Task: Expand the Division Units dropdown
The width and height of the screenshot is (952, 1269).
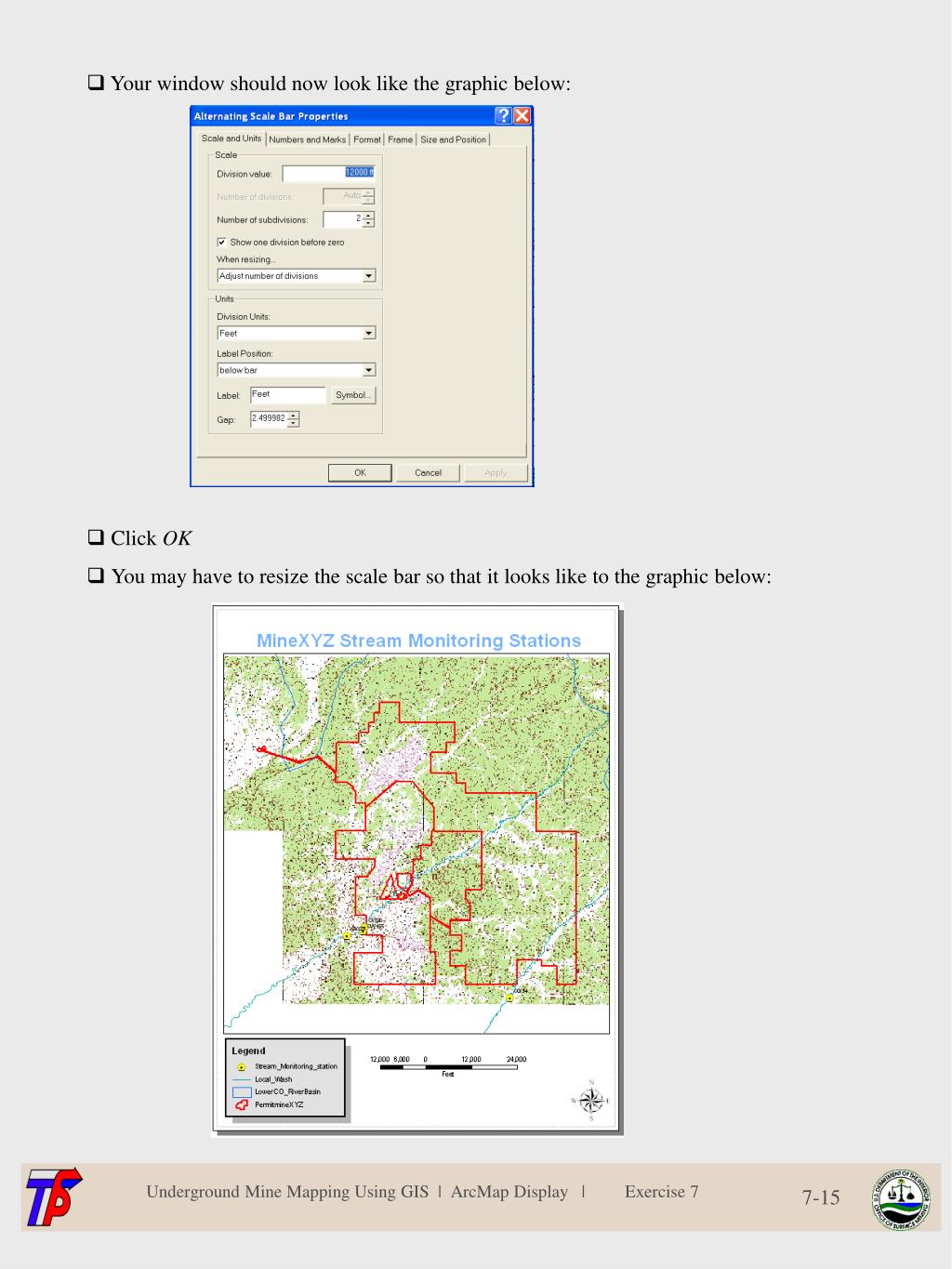Action: [369, 333]
